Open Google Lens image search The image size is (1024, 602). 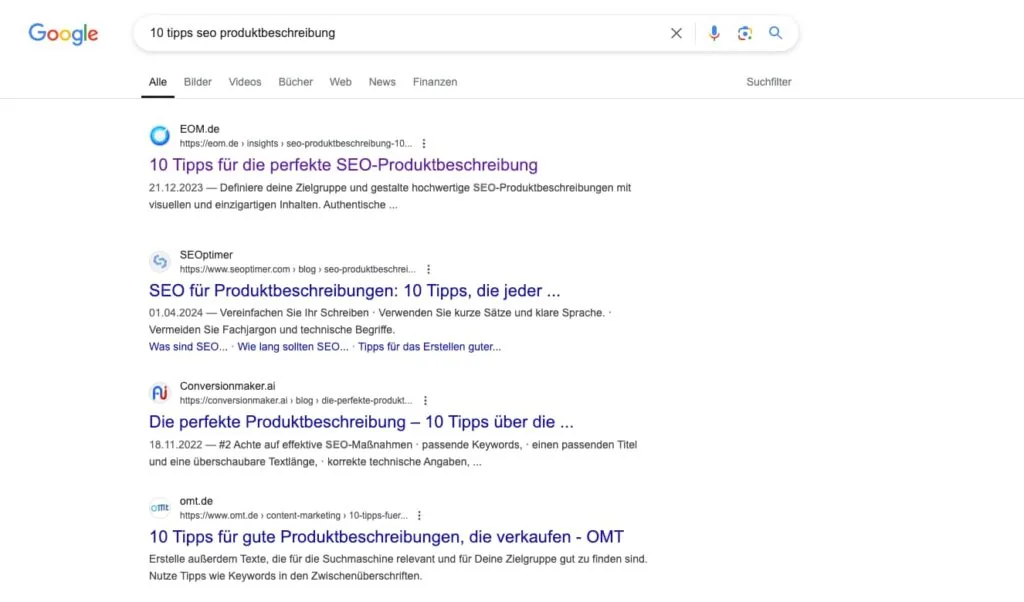(744, 33)
